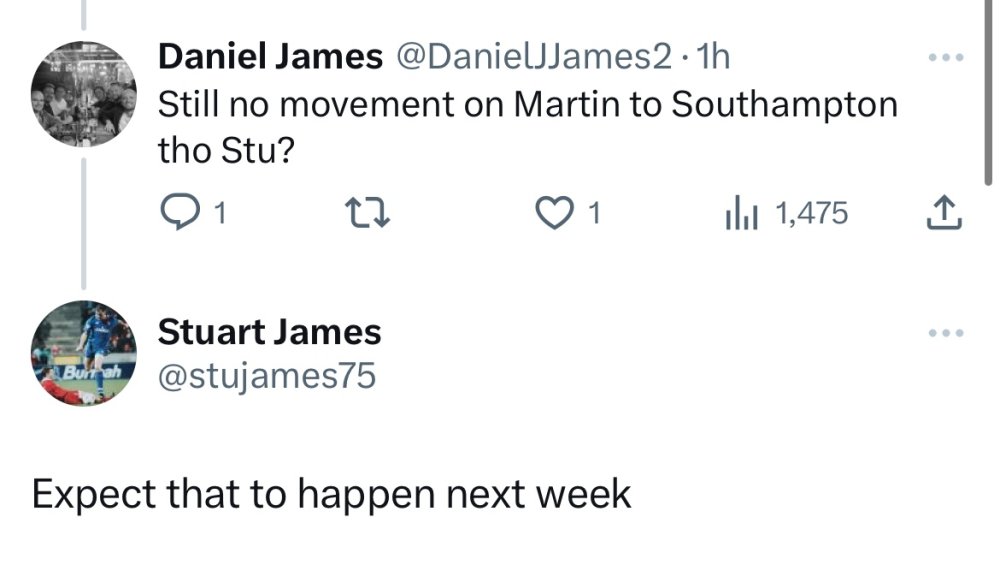Retweet Daniel James's tweet
The width and height of the screenshot is (1000, 565).
361,213
